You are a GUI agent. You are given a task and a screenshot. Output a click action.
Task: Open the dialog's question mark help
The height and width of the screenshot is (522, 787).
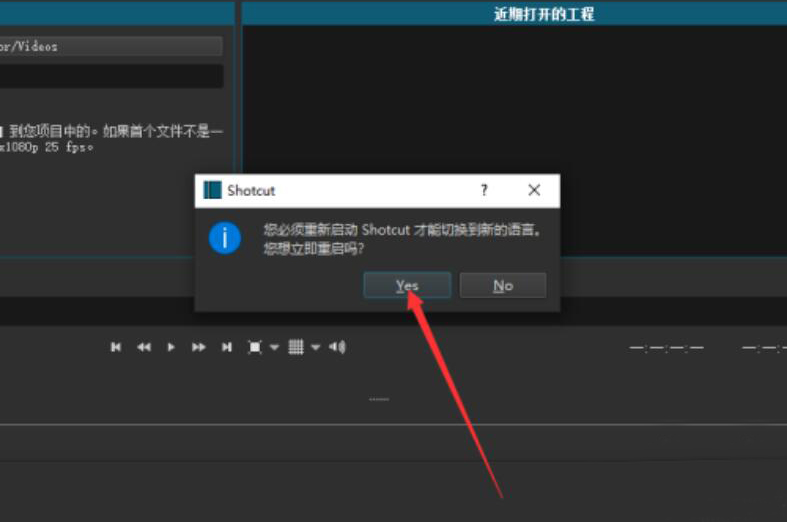tap(484, 190)
